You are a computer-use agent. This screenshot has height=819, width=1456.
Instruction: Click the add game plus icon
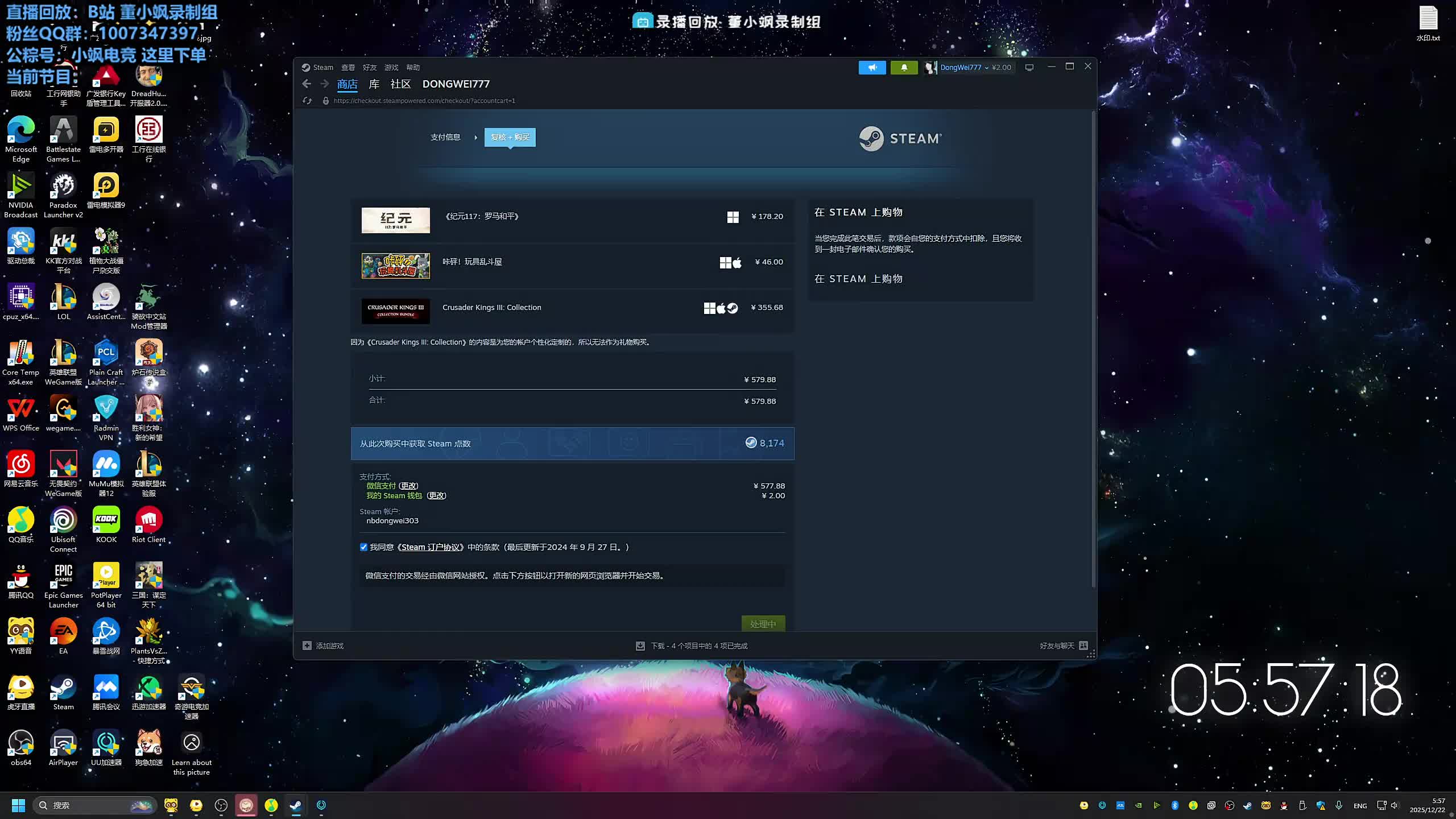tap(307, 646)
